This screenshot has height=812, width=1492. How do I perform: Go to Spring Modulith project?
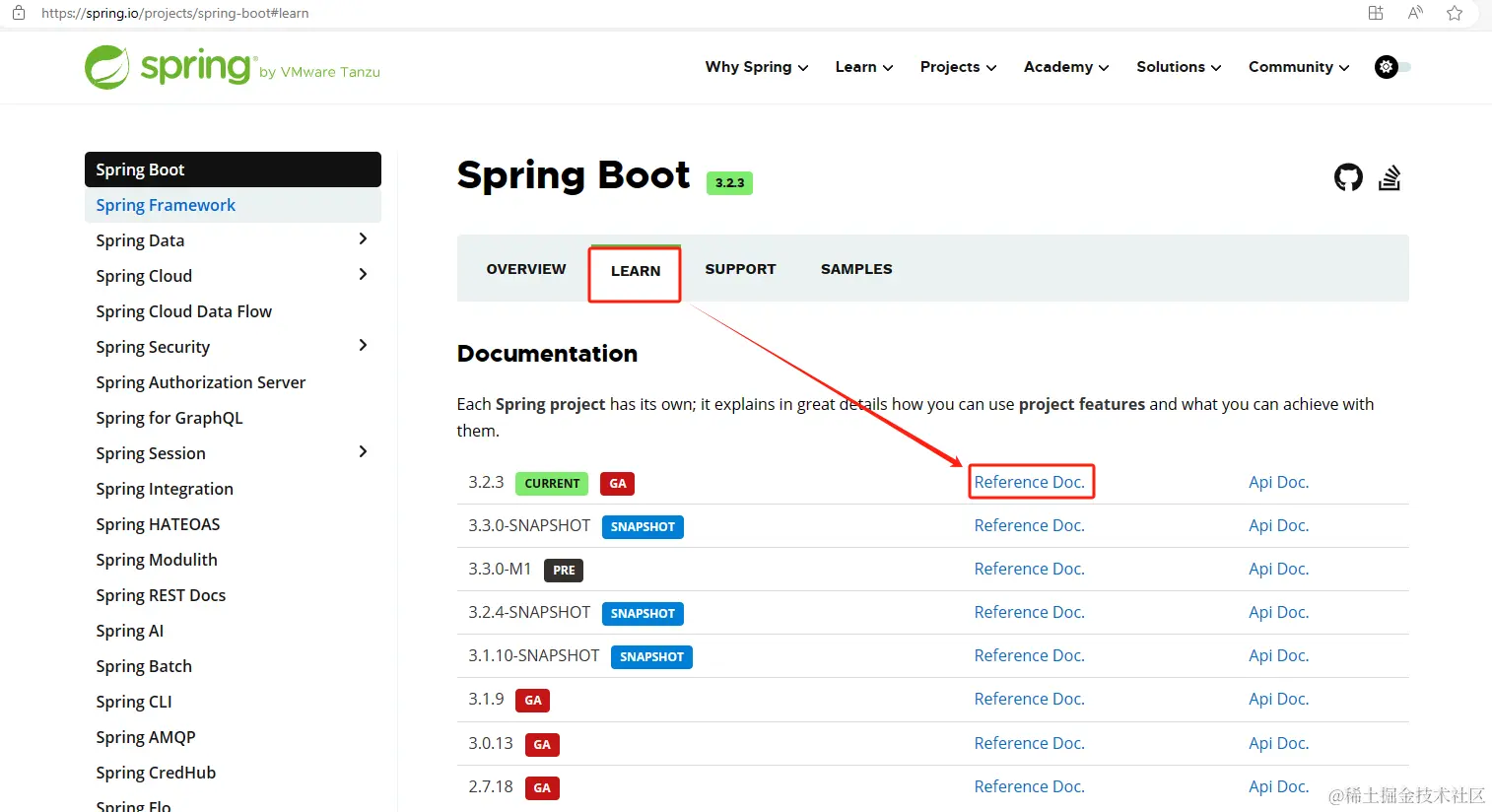[x=157, y=560]
